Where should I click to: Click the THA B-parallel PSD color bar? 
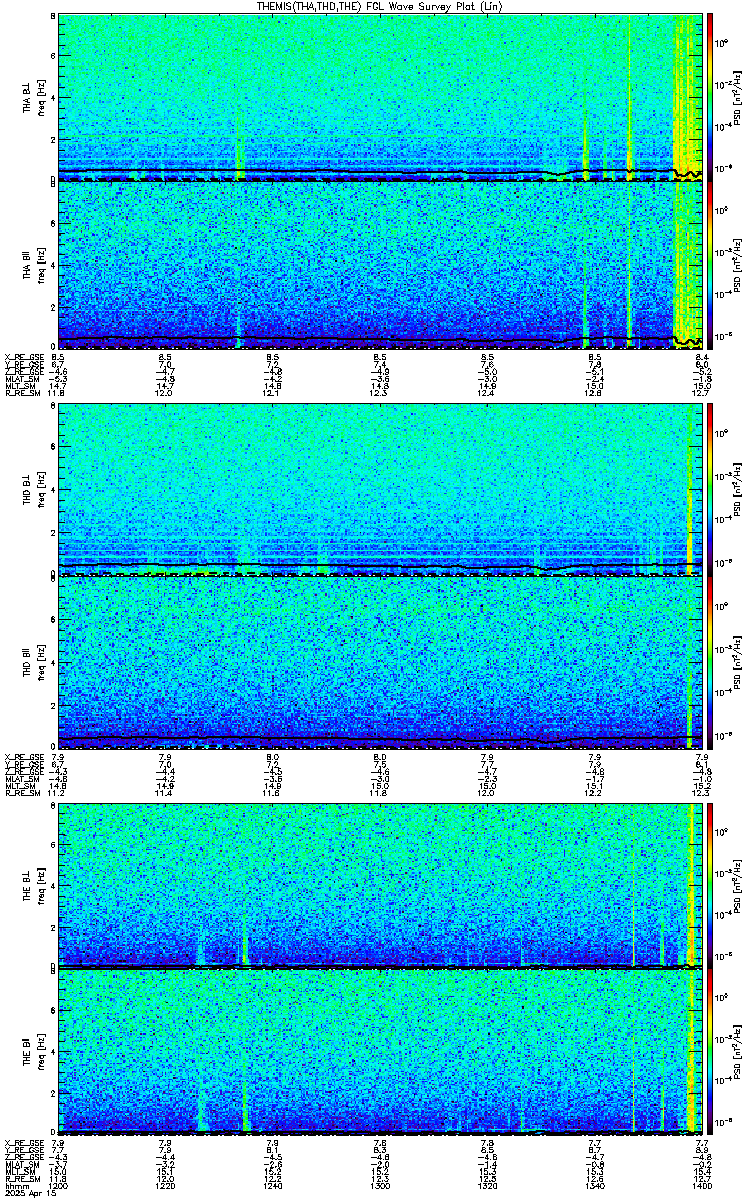tap(710, 265)
